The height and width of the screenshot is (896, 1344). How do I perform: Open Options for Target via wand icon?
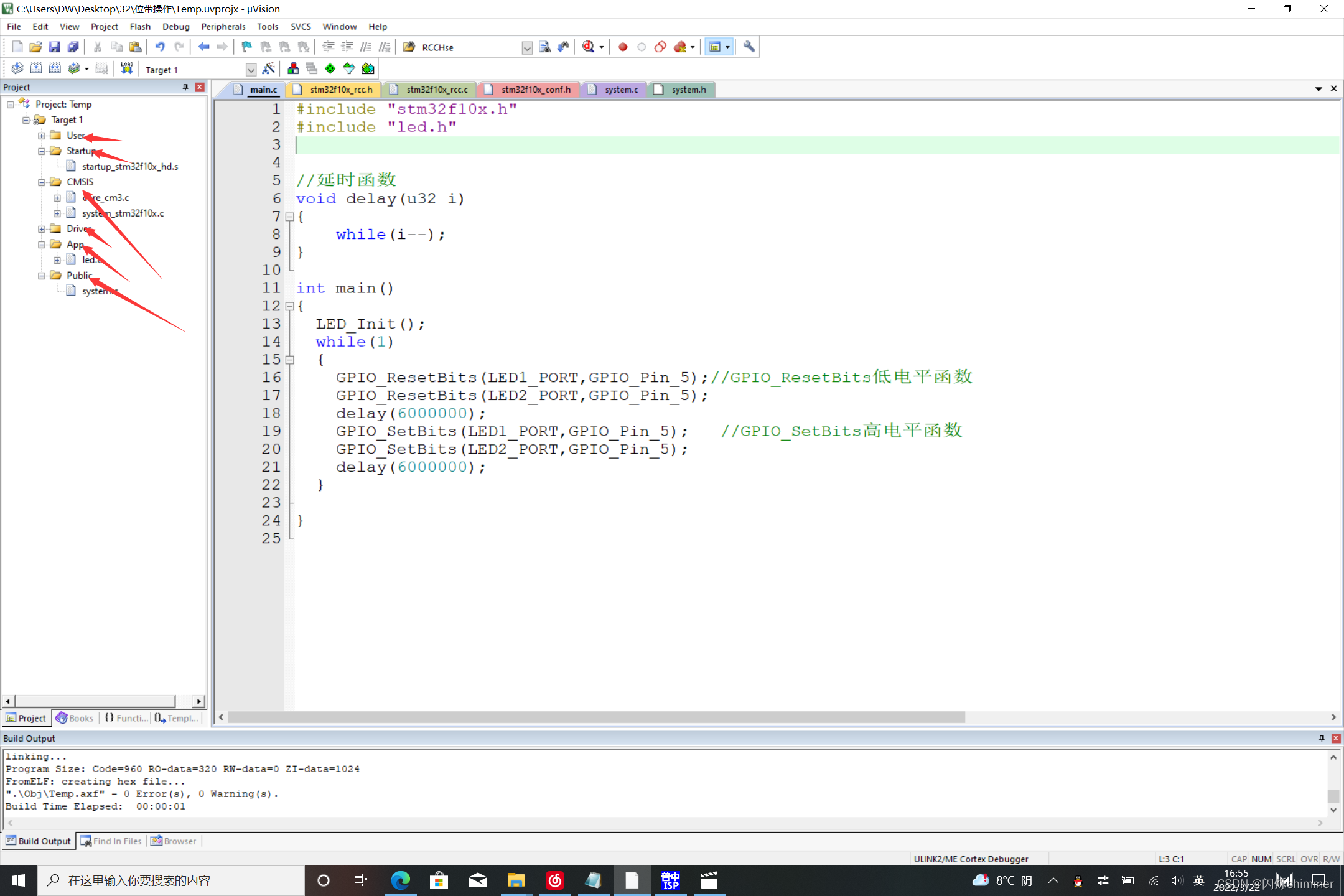point(269,68)
